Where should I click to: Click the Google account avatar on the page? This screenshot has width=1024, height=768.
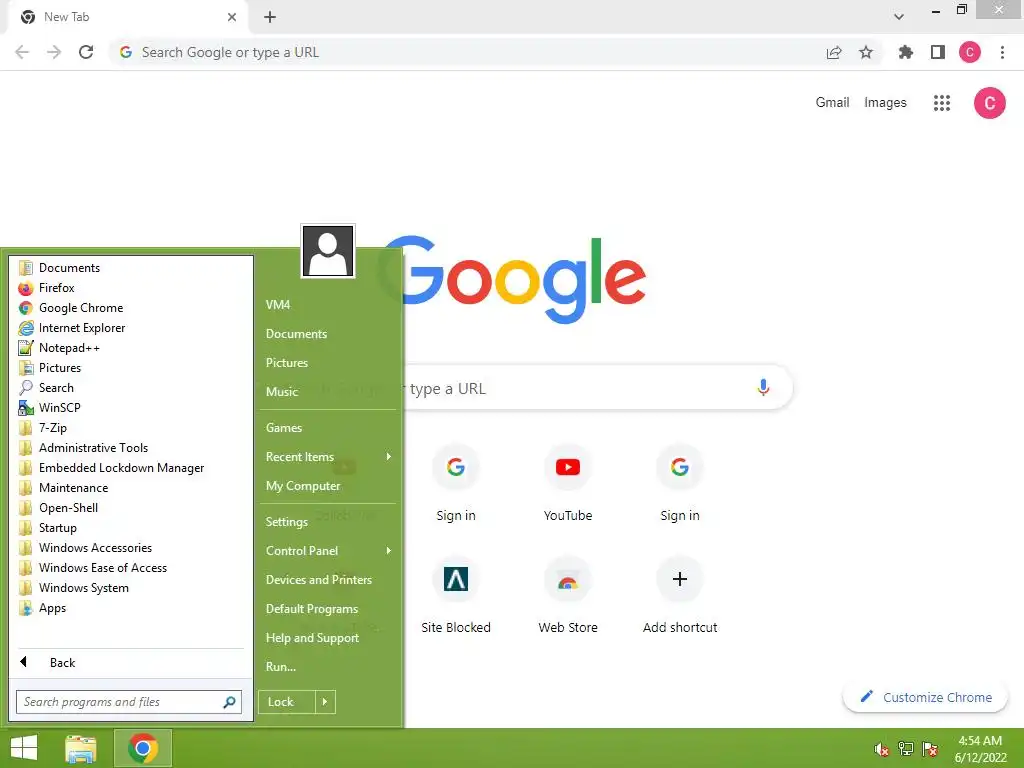pos(989,103)
